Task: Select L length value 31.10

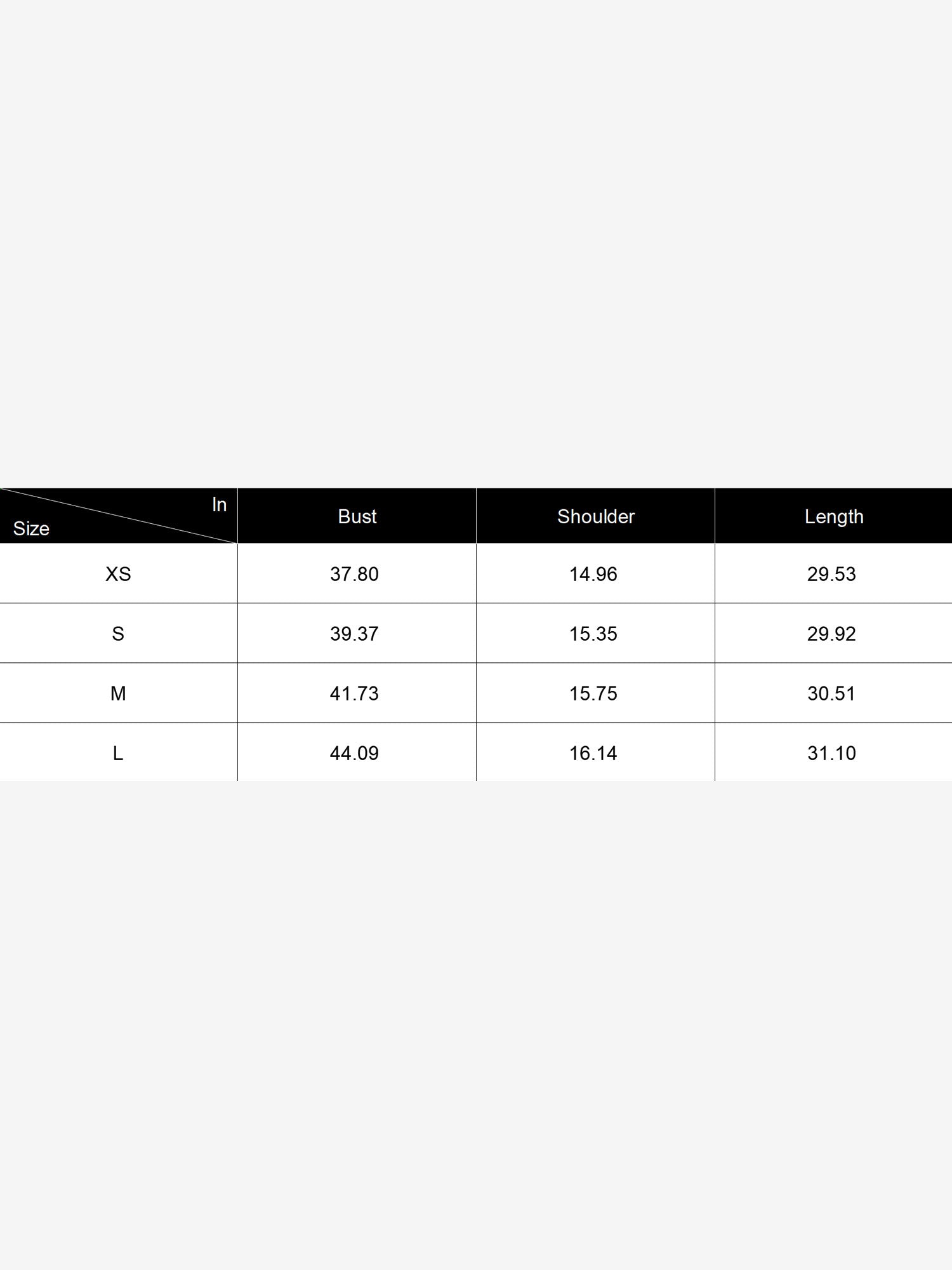Action: pos(831,753)
